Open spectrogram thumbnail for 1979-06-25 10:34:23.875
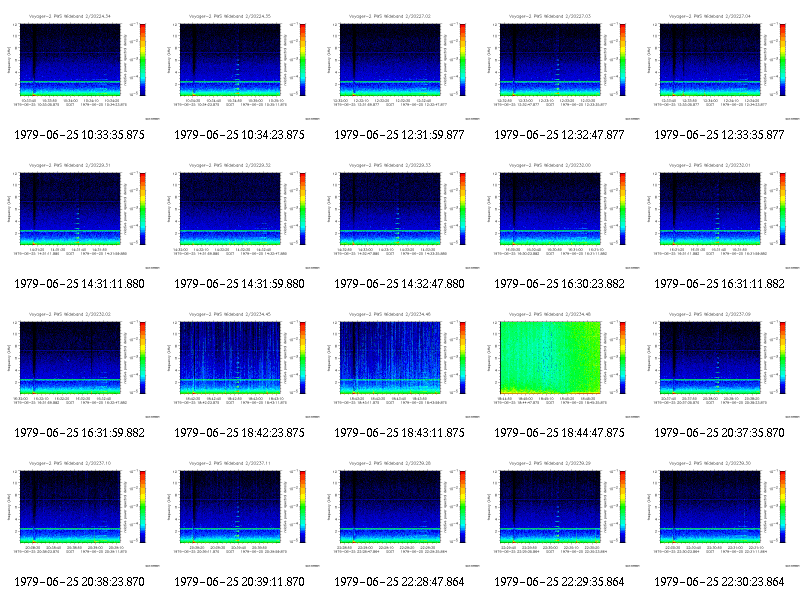800x596 pixels. [x=240, y=66]
